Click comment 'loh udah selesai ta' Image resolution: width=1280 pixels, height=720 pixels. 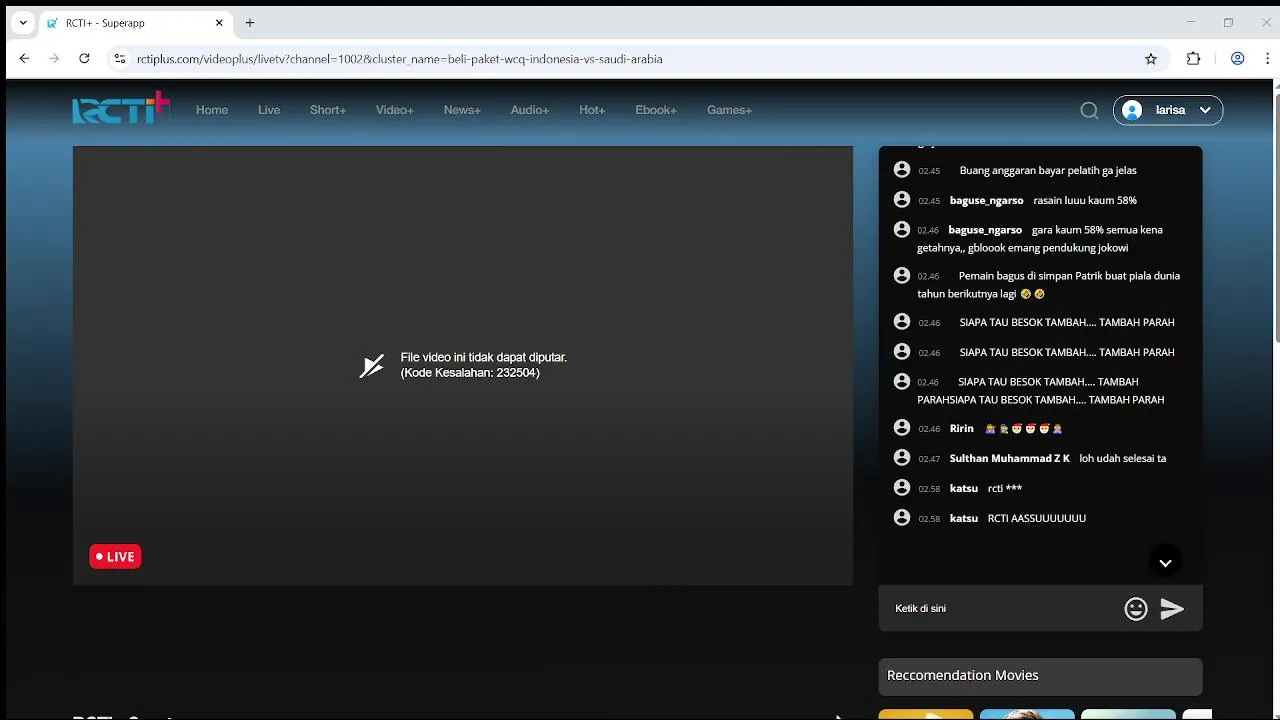(x=1122, y=458)
